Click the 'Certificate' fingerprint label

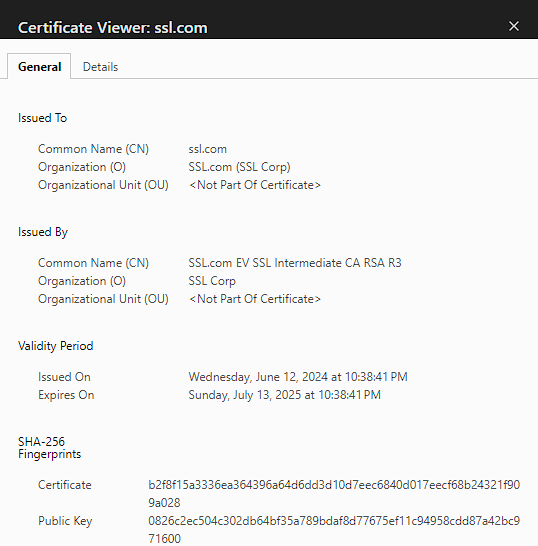[65, 485]
